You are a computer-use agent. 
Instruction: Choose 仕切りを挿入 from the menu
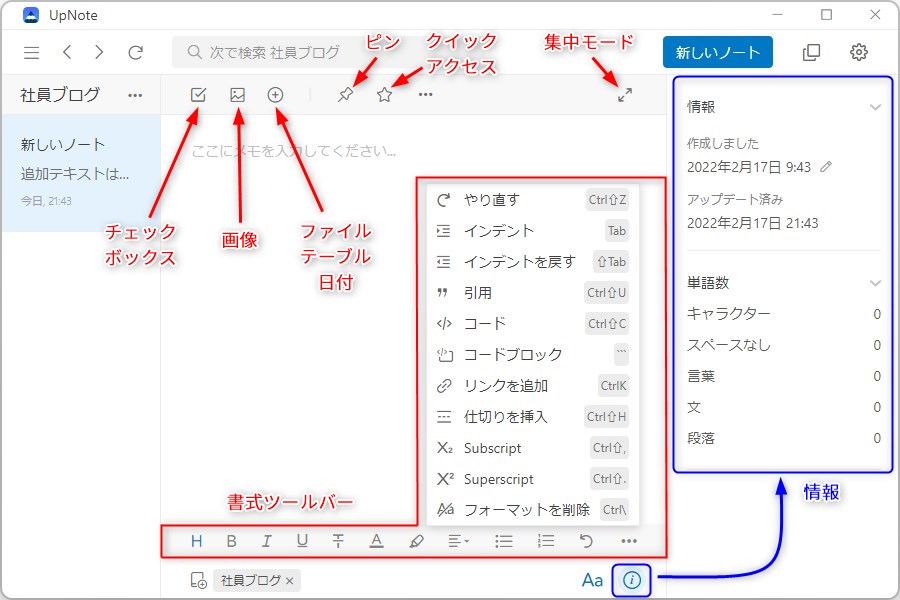(532, 417)
